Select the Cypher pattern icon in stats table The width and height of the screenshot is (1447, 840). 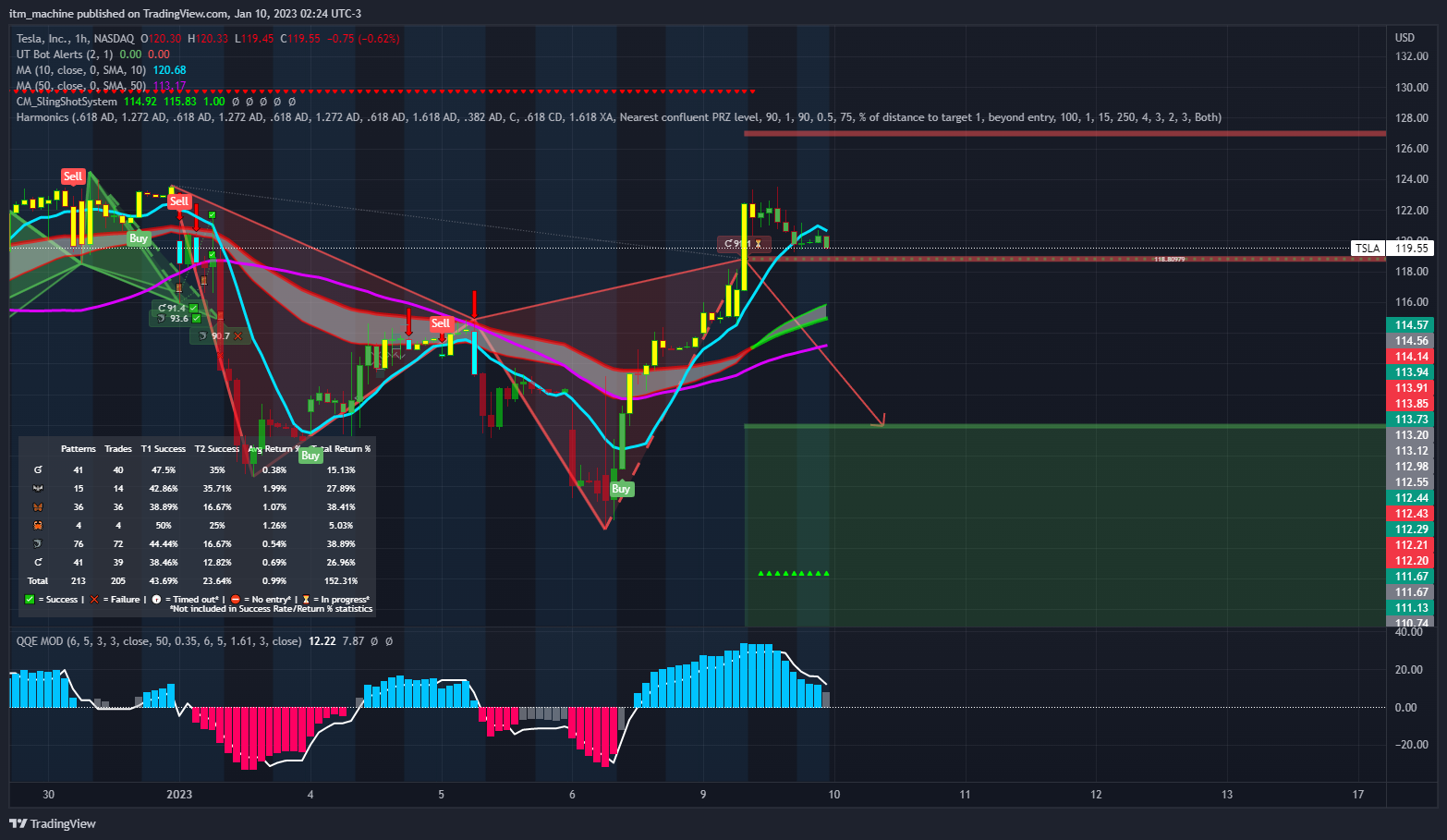click(x=38, y=562)
